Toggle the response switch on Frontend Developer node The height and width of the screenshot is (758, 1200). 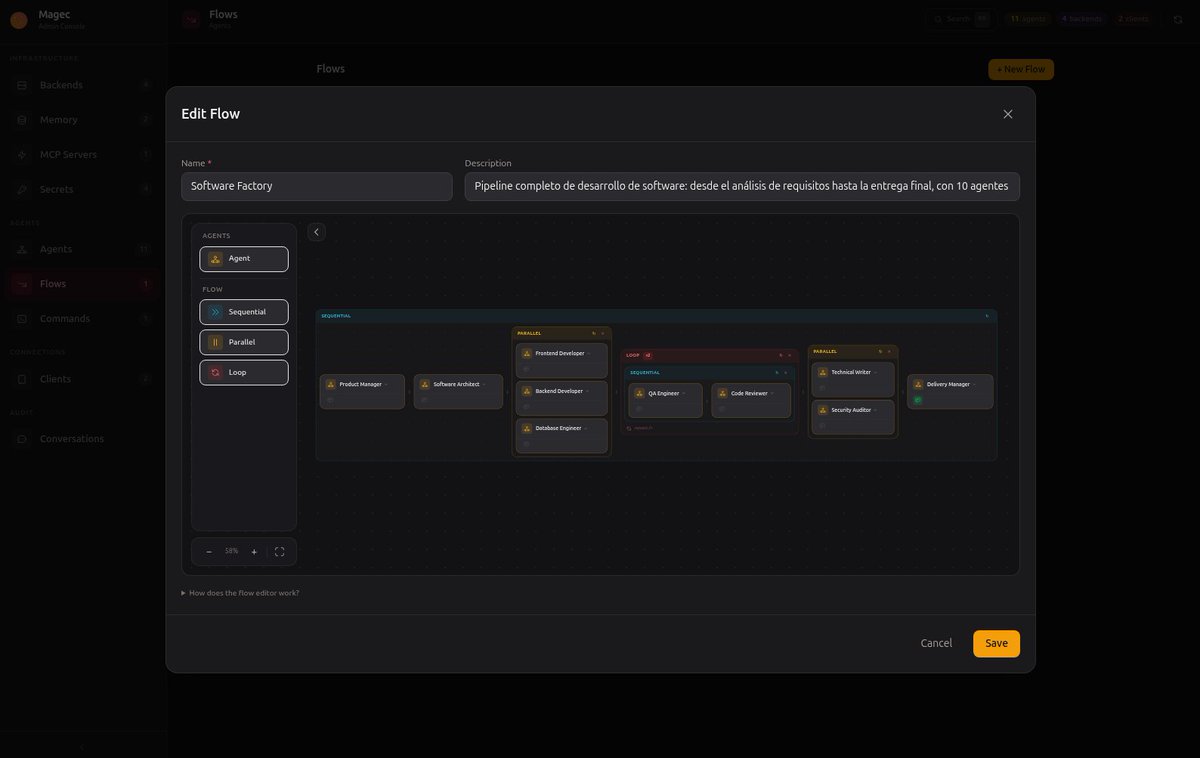point(526,369)
